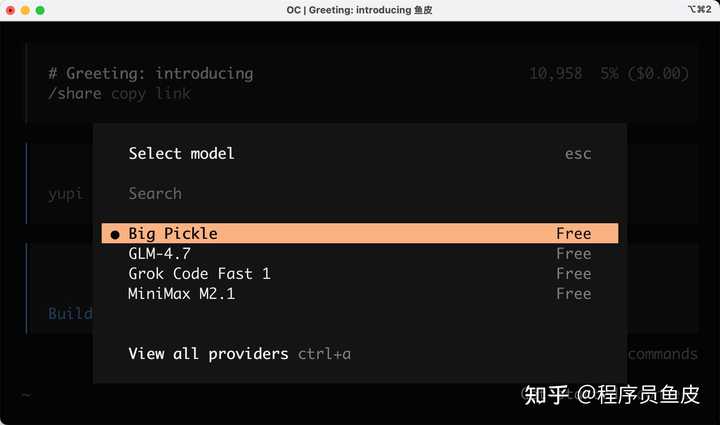Open View all providers
The image size is (720, 425).
click(208, 353)
